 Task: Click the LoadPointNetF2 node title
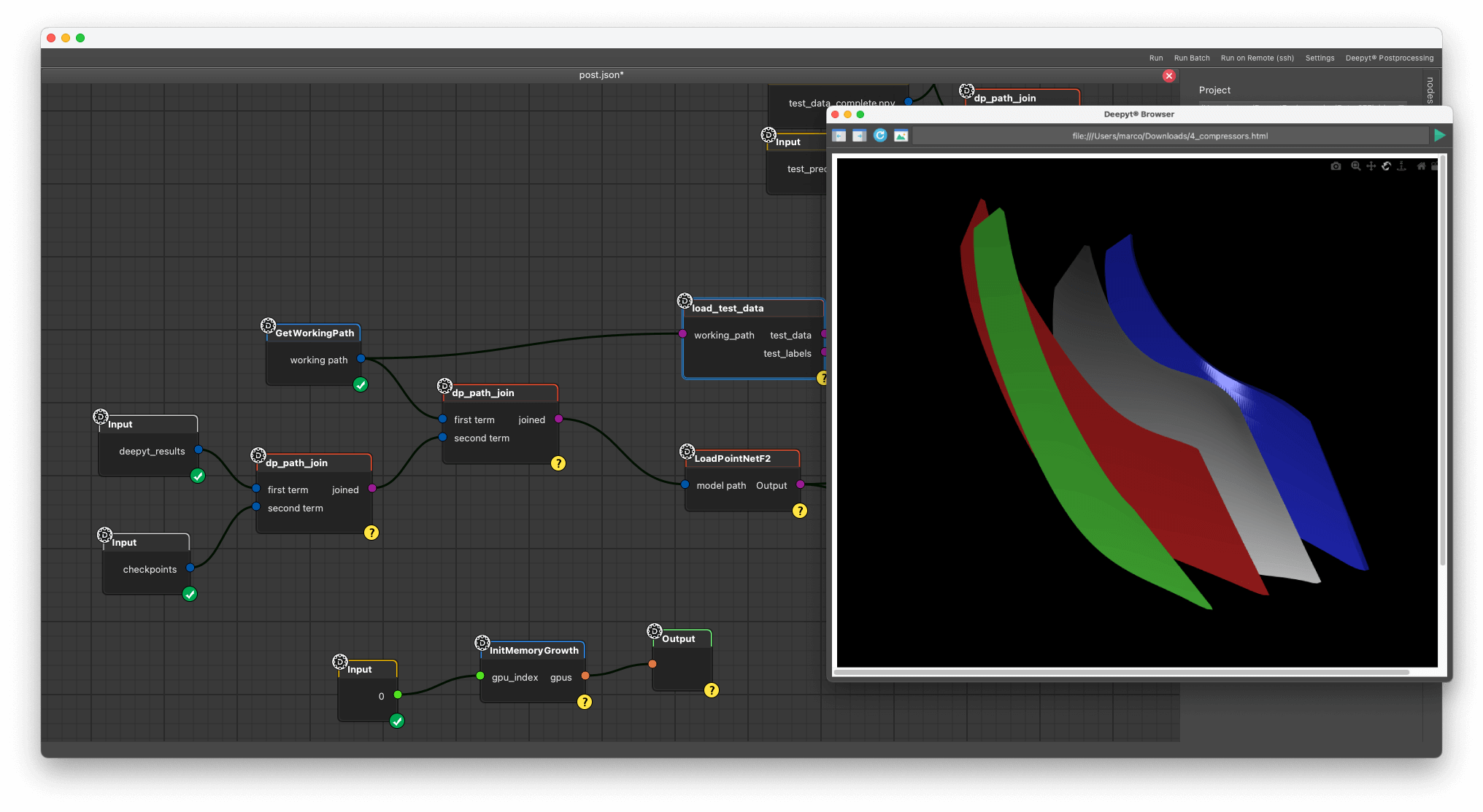[x=732, y=459]
